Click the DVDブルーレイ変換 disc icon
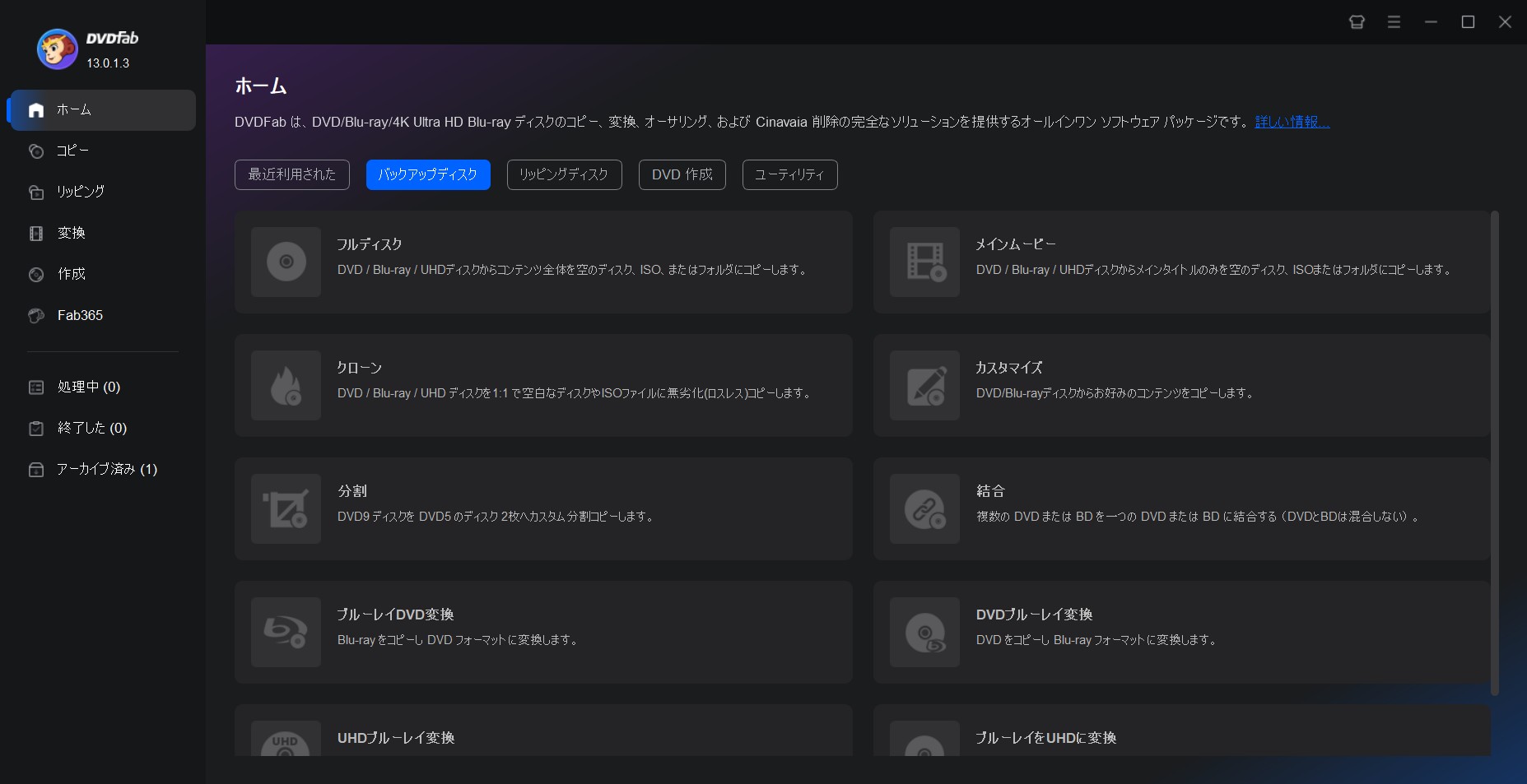 tap(924, 632)
